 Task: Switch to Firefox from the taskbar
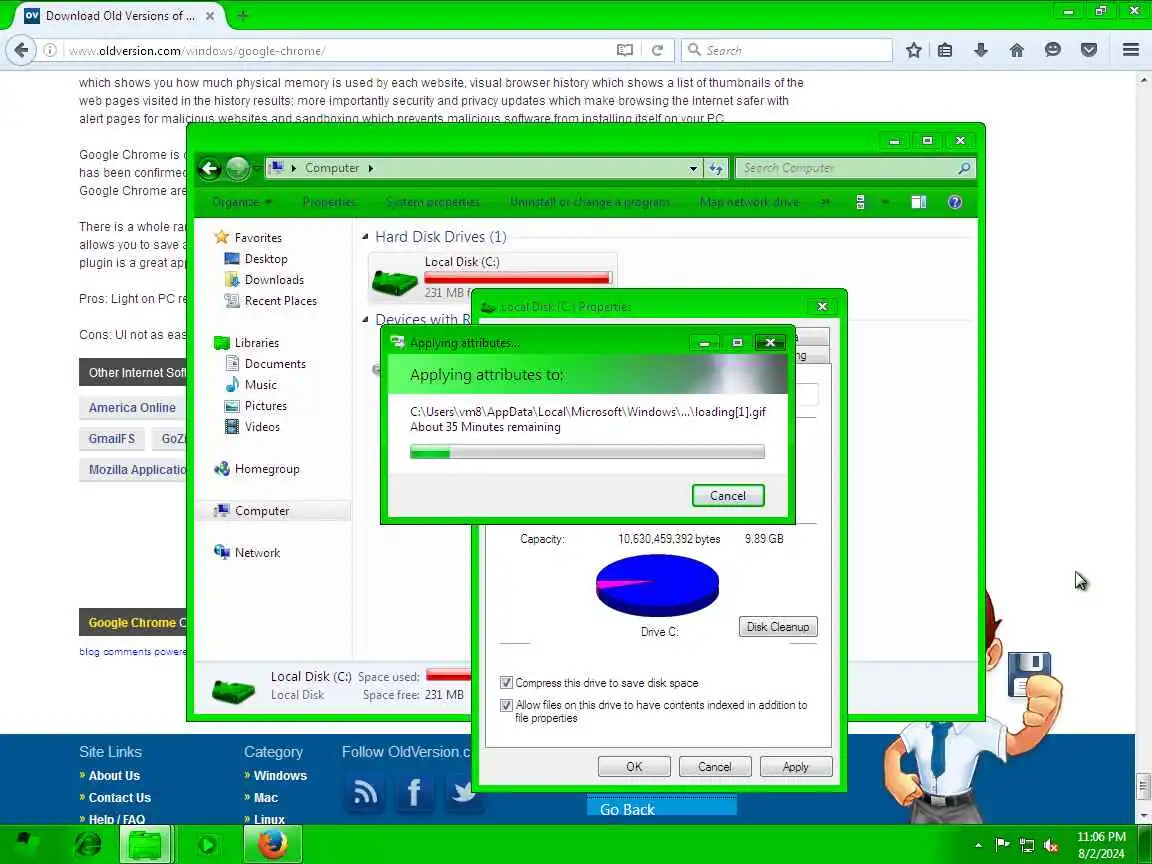point(273,844)
